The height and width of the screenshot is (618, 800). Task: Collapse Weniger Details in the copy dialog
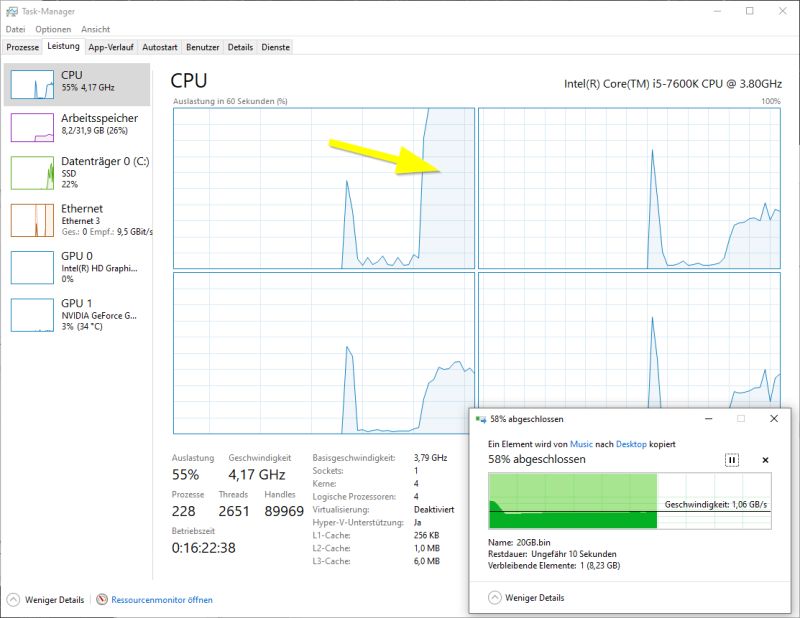[531, 597]
